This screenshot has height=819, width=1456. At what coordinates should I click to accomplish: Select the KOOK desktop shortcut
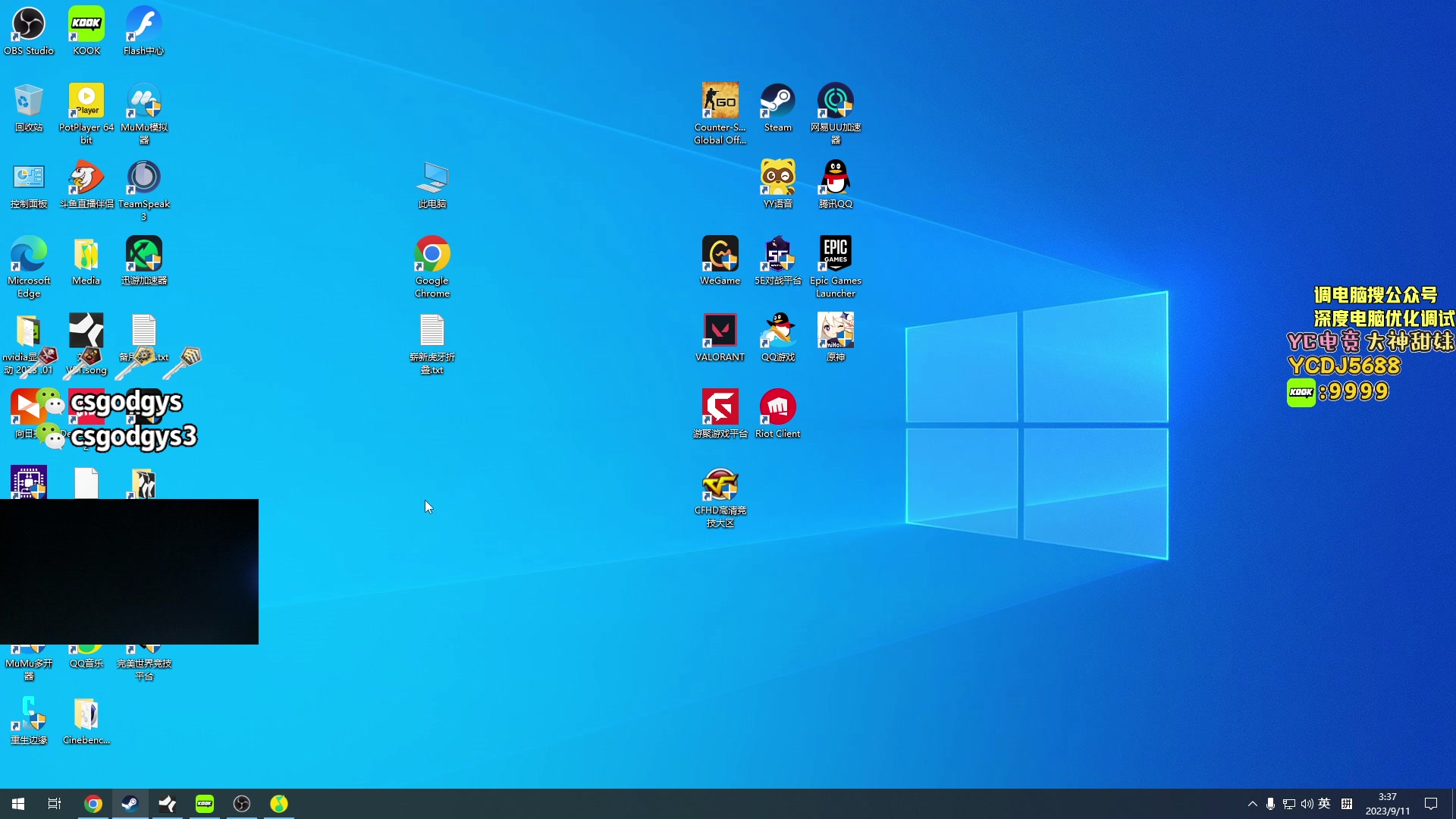coord(86,31)
